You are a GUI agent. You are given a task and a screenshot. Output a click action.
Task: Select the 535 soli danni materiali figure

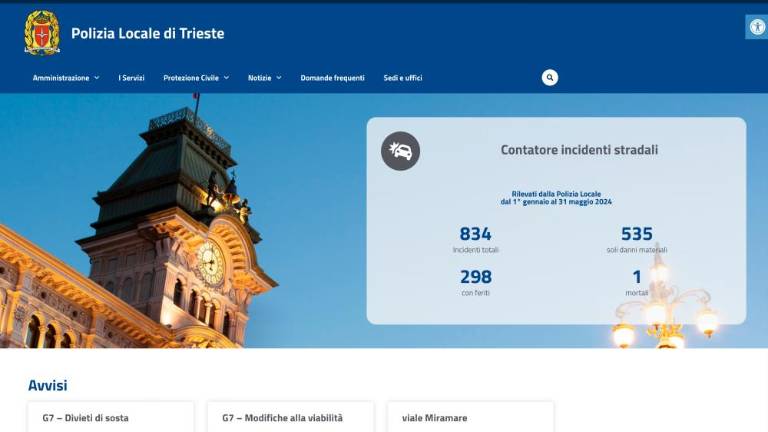point(636,234)
